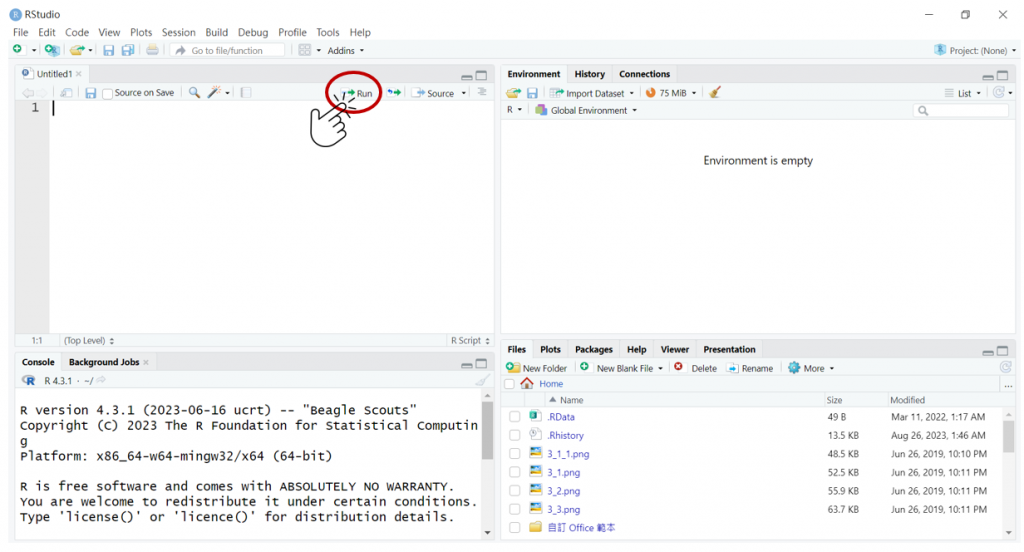Screen dimensions: 1024x552
Task: Refresh the Environment pane
Action: (x=999, y=93)
